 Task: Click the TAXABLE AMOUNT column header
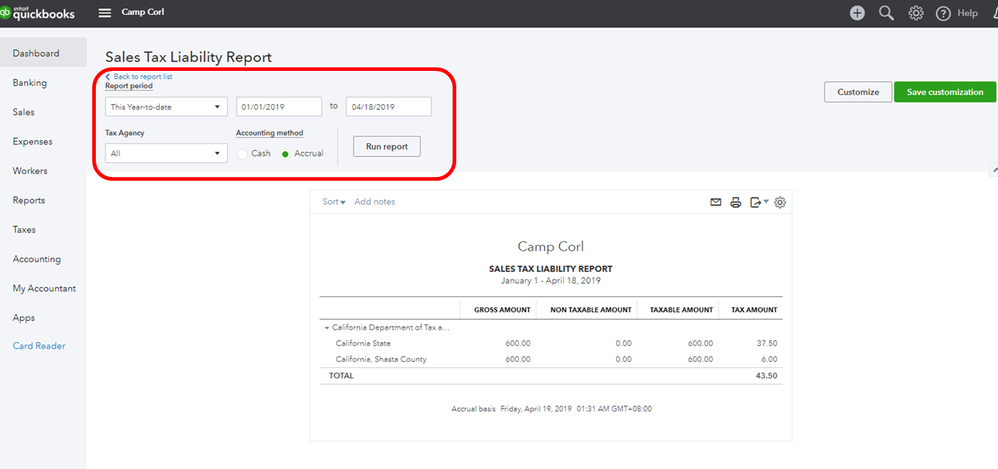681,310
